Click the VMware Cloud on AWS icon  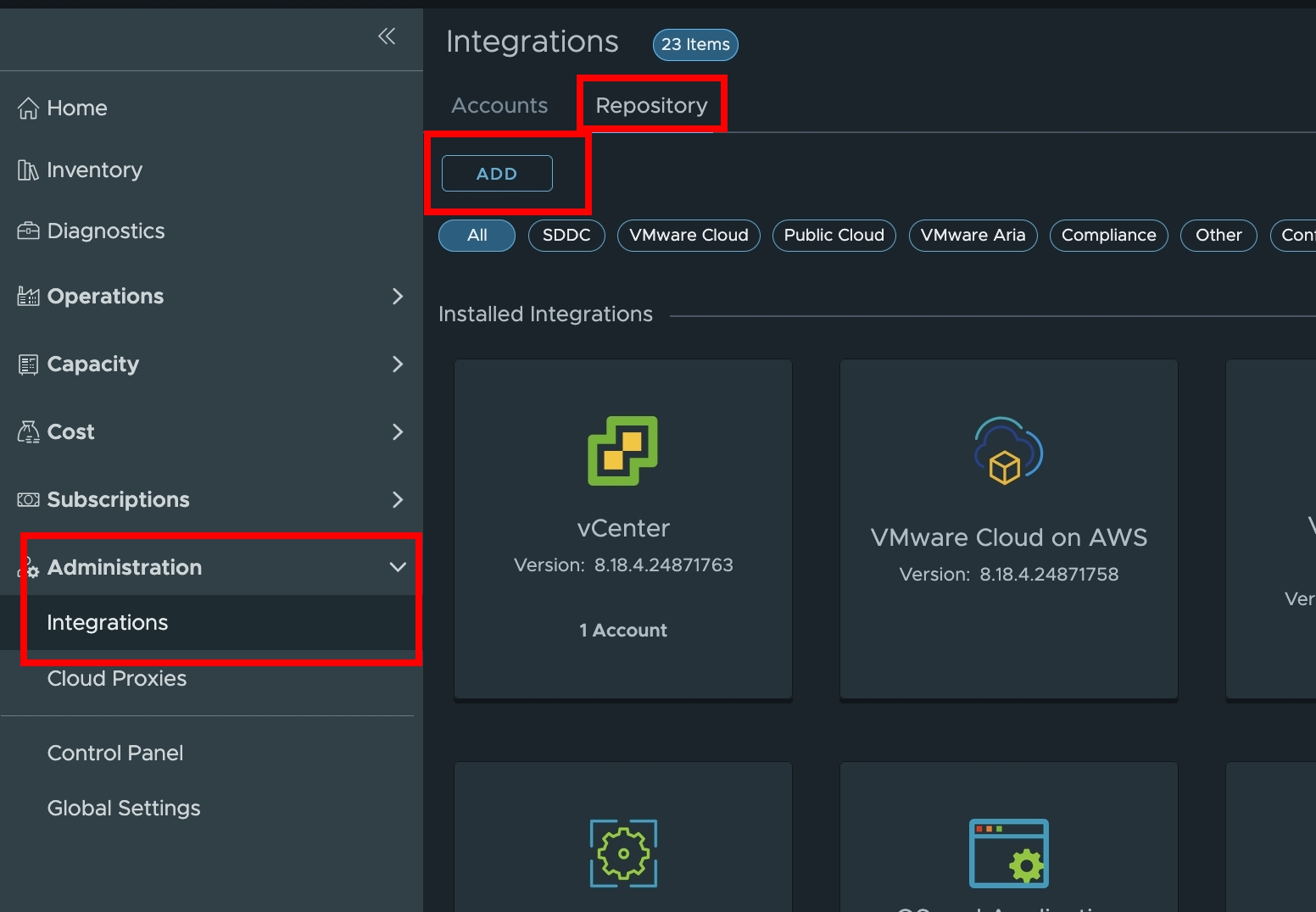(1008, 451)
